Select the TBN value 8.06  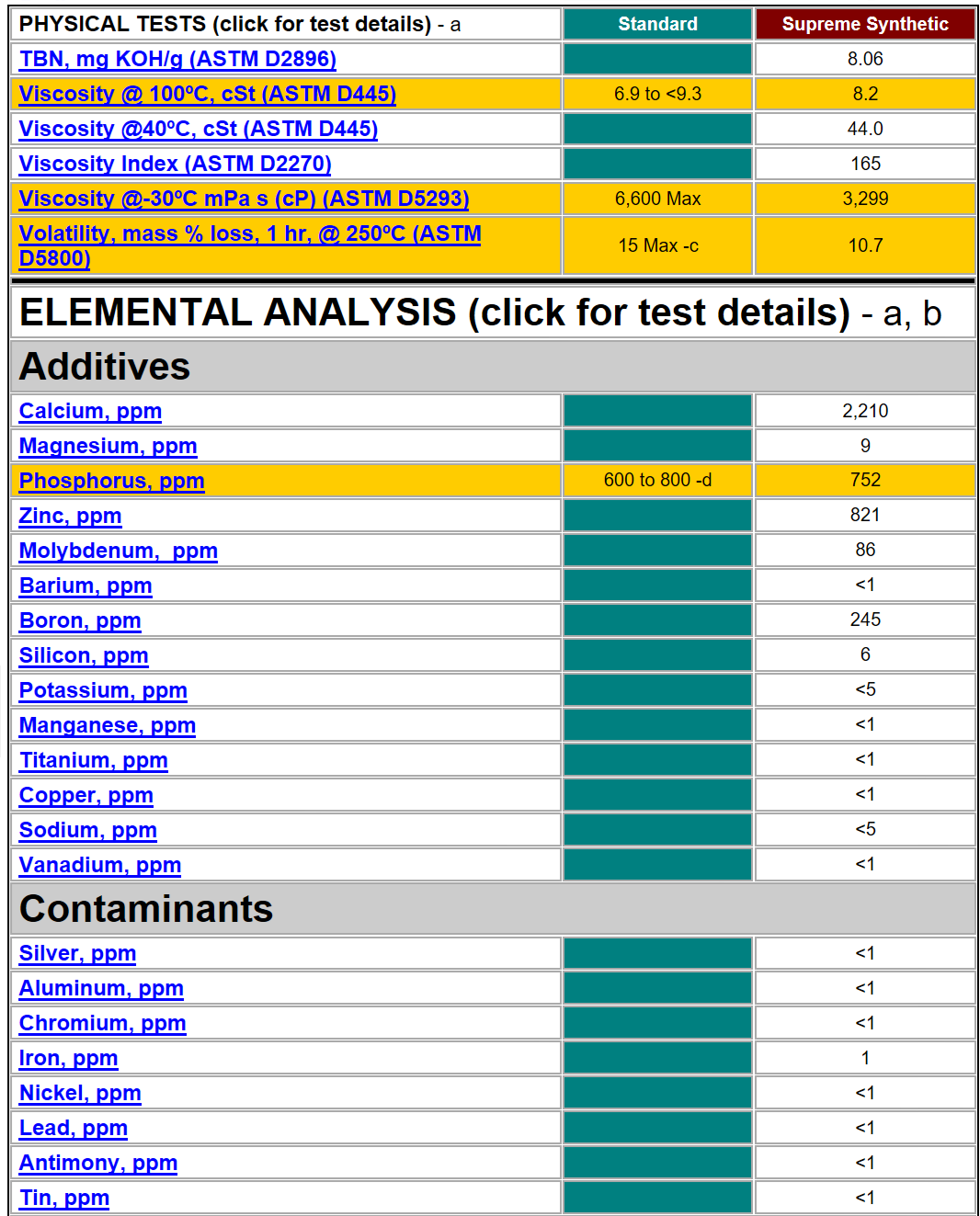pyautogui.click(x=865, y=59)
